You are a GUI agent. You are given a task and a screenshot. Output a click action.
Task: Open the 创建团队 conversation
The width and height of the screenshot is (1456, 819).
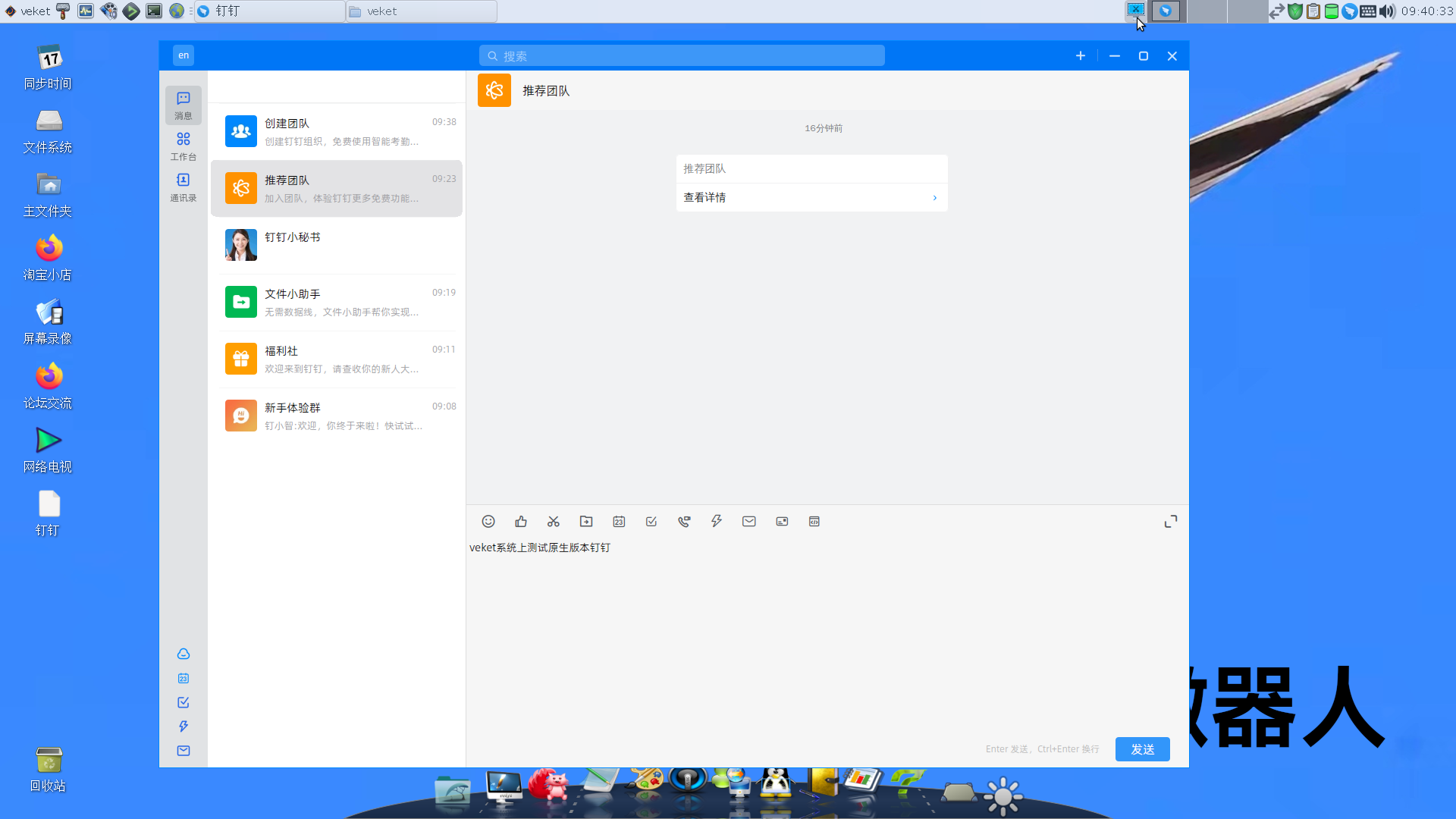pos(337,132)
